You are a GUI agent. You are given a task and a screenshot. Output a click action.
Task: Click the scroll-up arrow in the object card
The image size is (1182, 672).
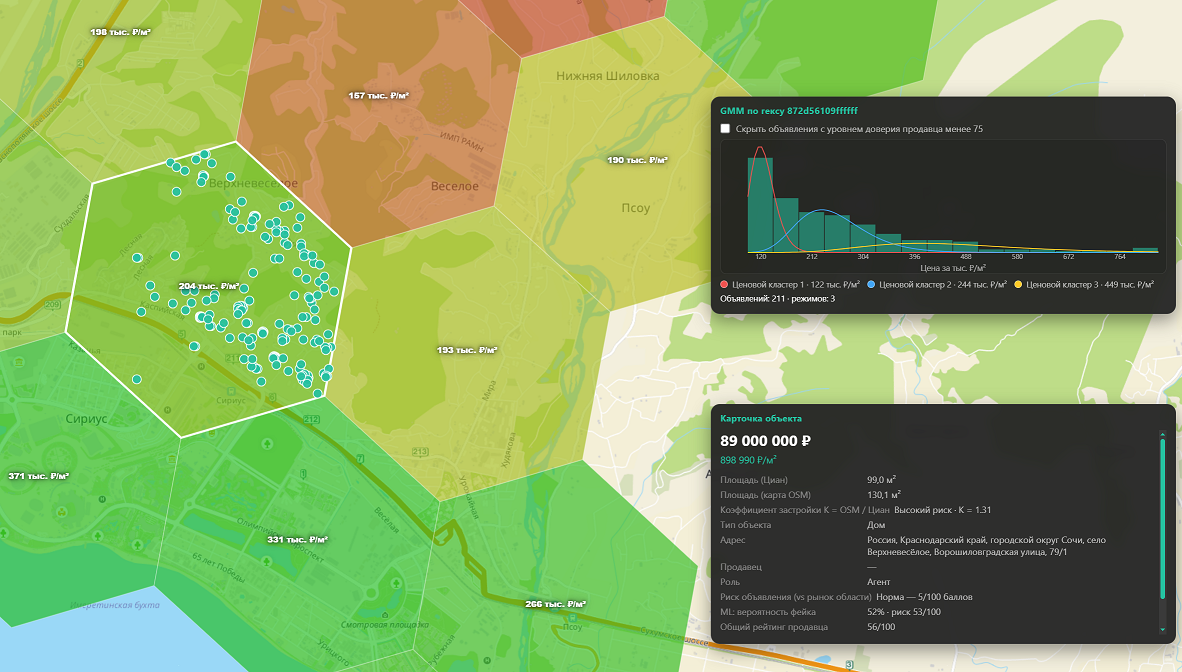click(1162, 434)
